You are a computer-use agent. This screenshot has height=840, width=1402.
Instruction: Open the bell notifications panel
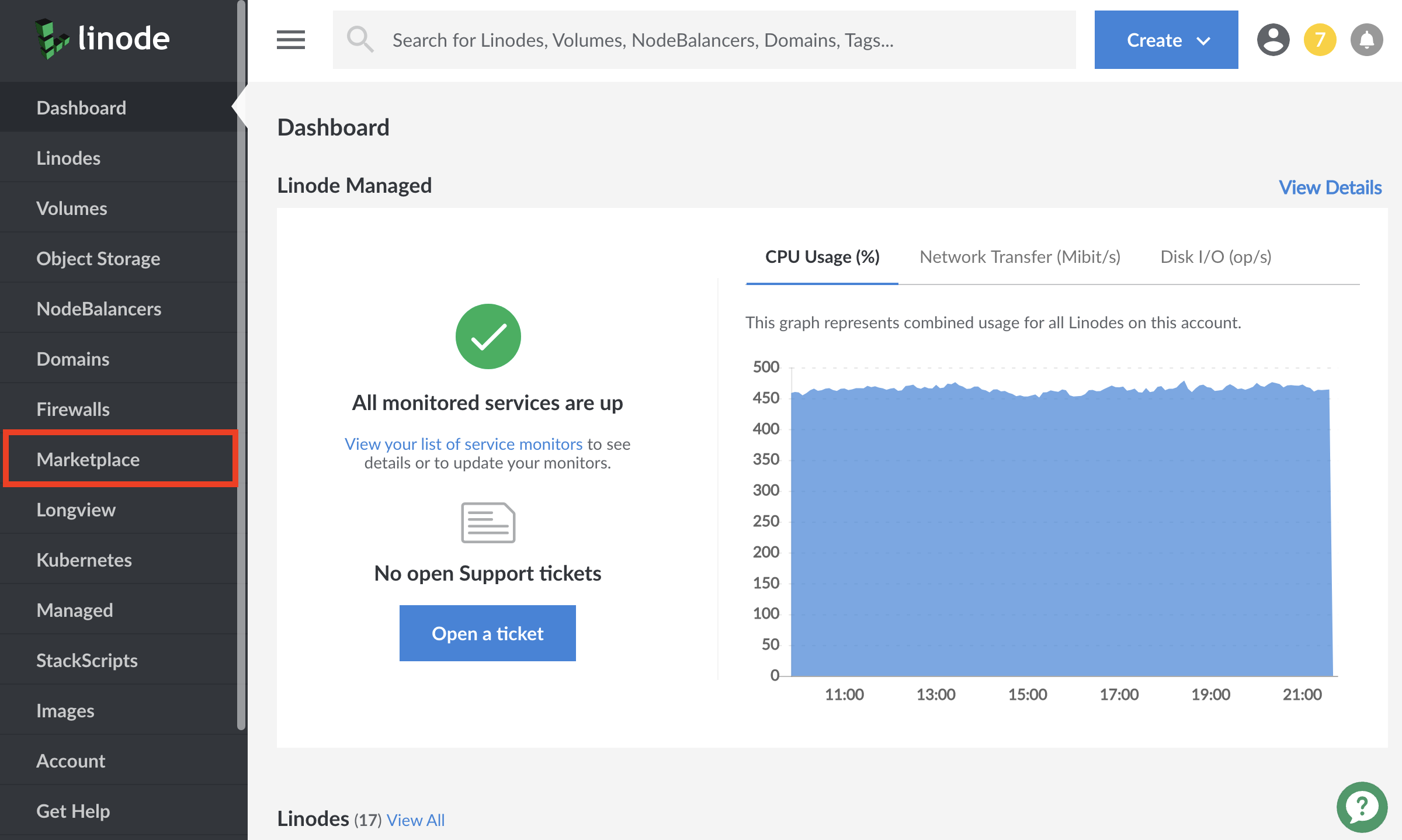tap(1366, 39)
